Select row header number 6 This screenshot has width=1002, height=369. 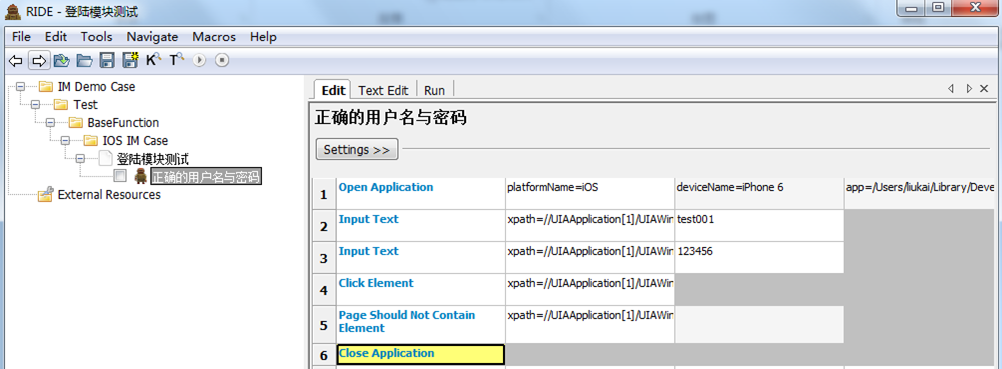(324, 355)
